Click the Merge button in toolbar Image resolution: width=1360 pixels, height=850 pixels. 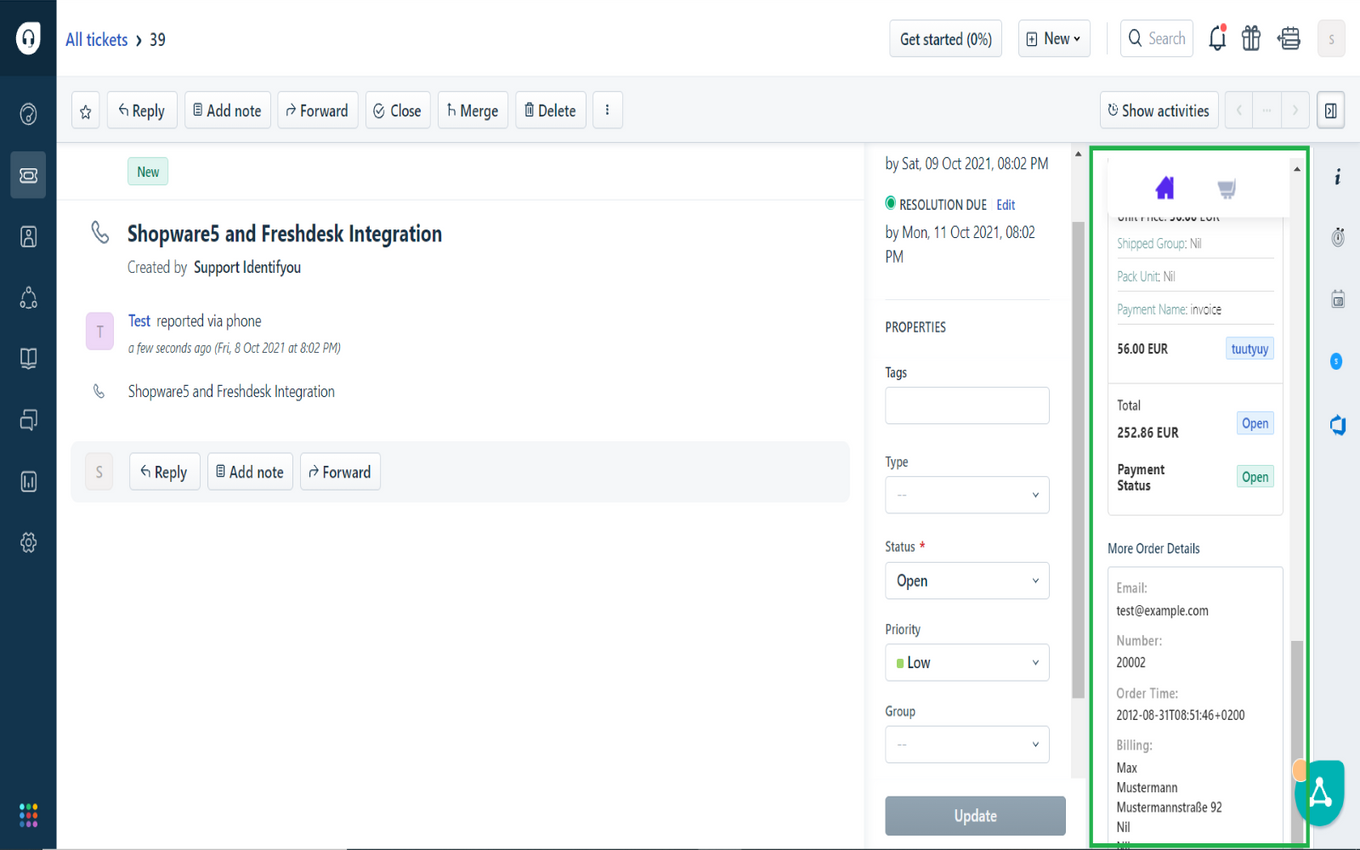click(473, 111)
